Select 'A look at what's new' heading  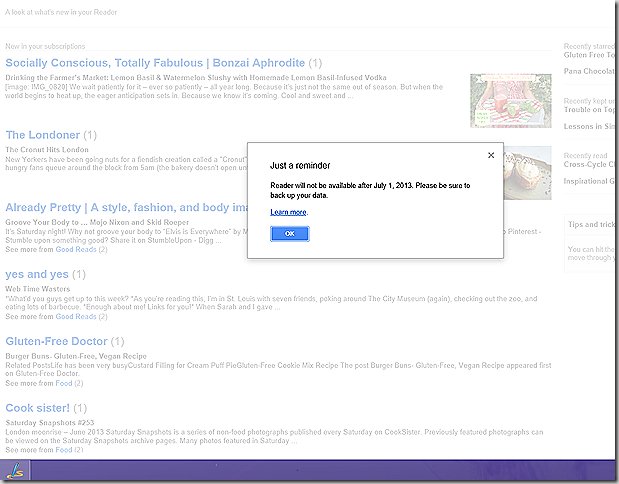pos(61,12)
